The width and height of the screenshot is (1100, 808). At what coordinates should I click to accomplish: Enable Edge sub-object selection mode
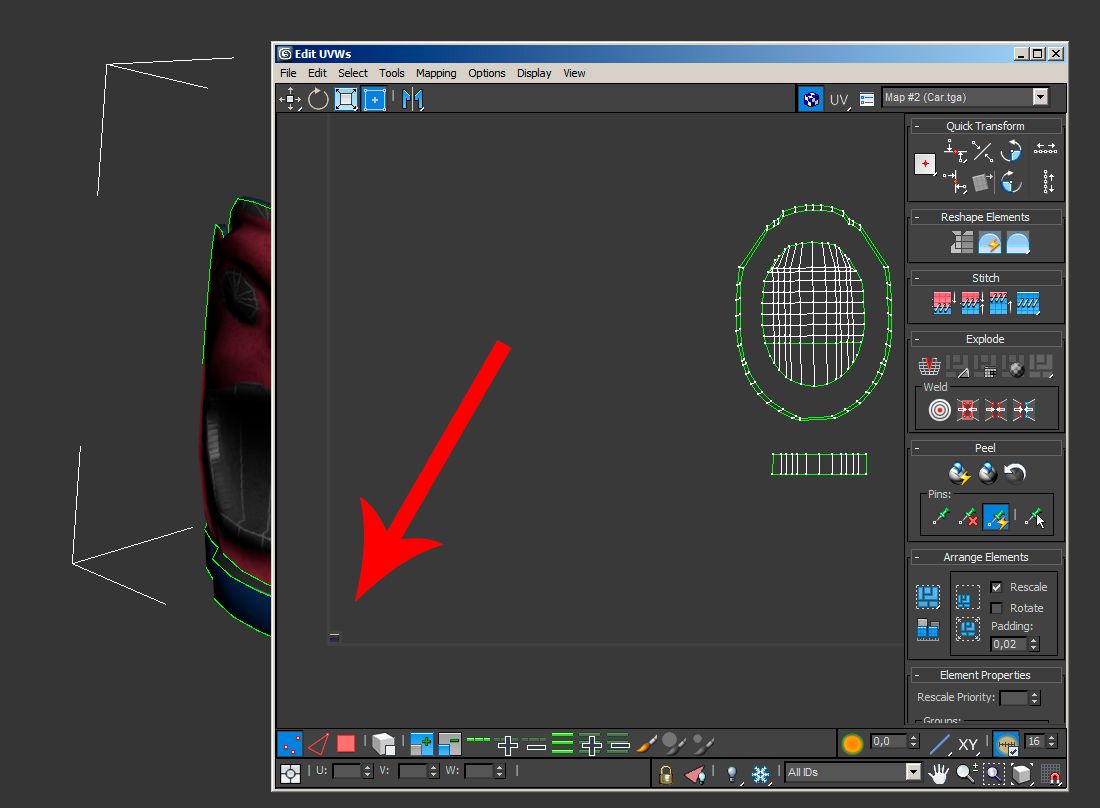tap(318, 743)
